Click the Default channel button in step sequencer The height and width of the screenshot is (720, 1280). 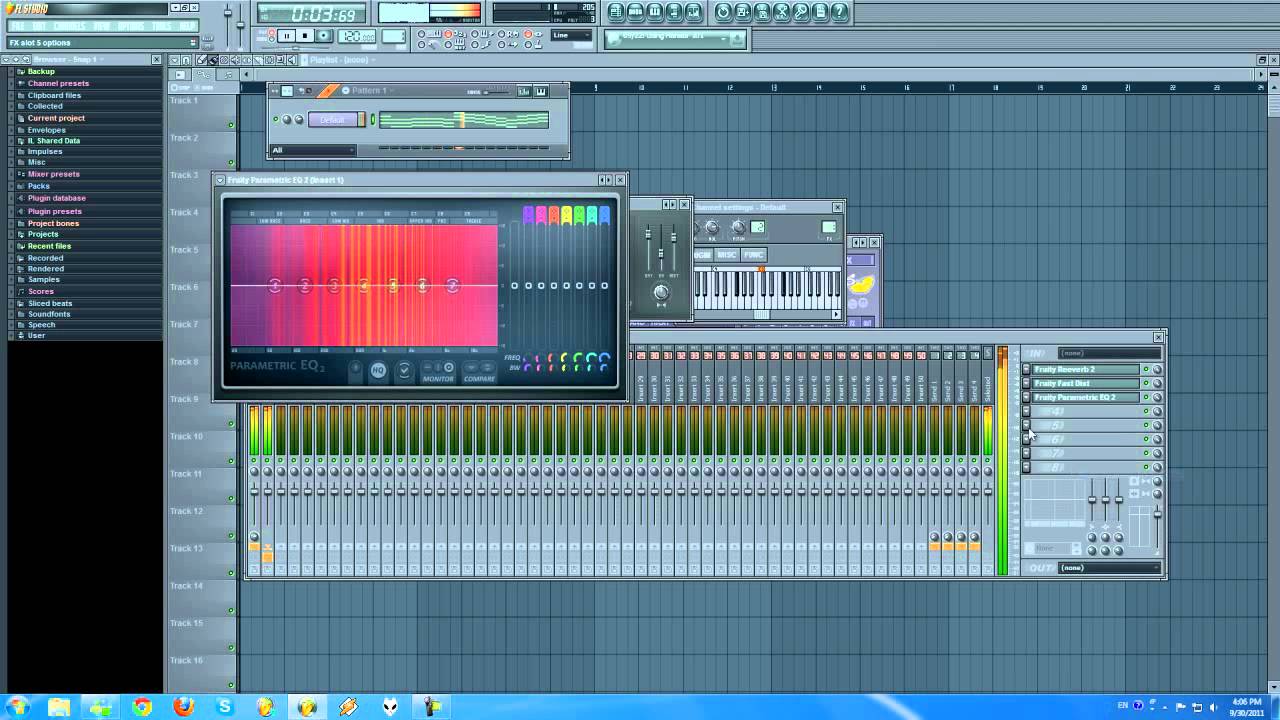334,120
